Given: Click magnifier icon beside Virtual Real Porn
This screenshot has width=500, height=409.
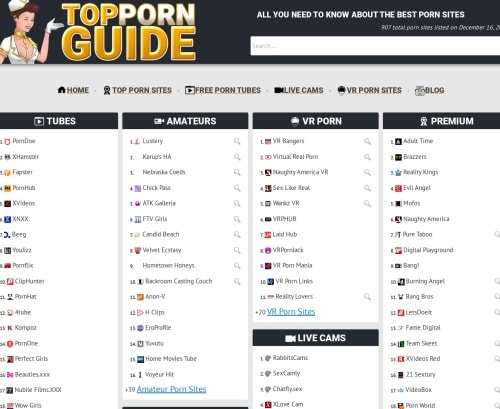Looking at the screenshot, I should (367, 157).
